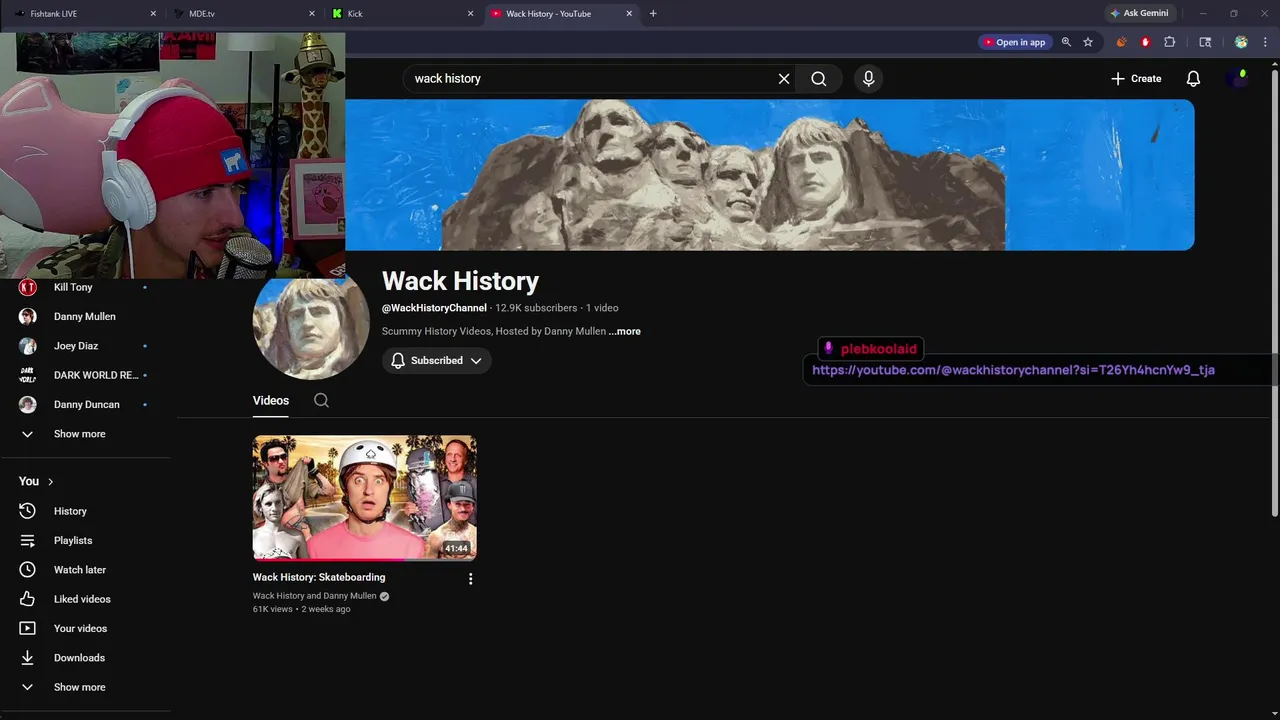The image size is (1280, 720).
Task: Open Subscribed notification dropdown
Action: tap(436, 361)
